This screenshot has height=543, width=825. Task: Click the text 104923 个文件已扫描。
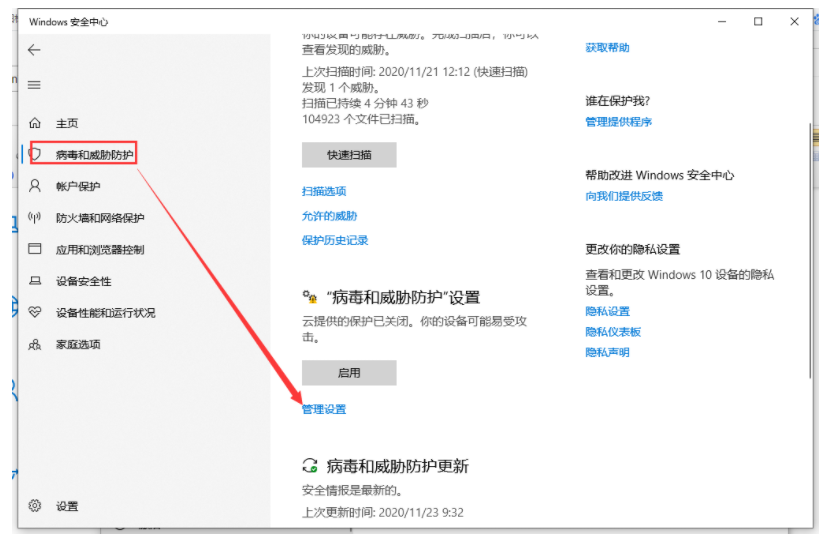(361, 119)
